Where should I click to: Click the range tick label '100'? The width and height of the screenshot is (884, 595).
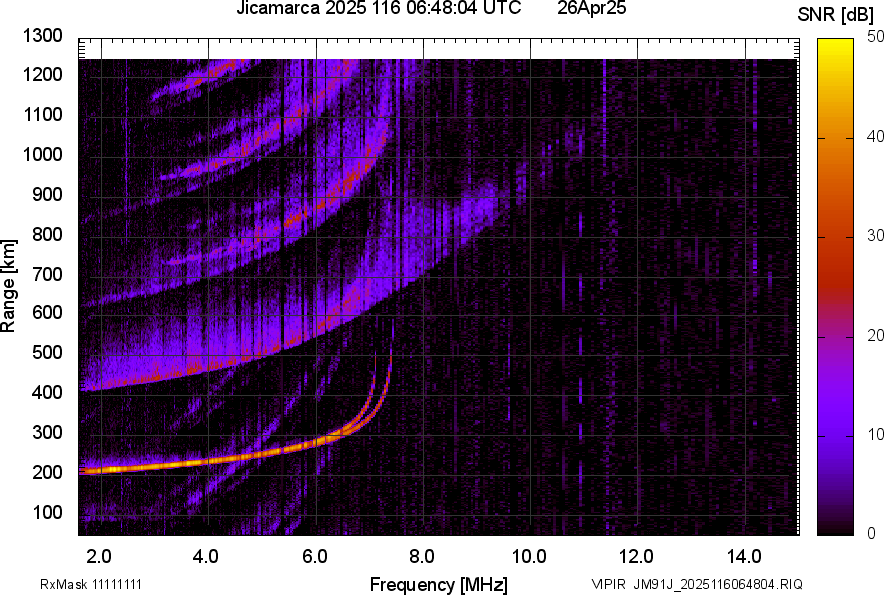point(47,512)
